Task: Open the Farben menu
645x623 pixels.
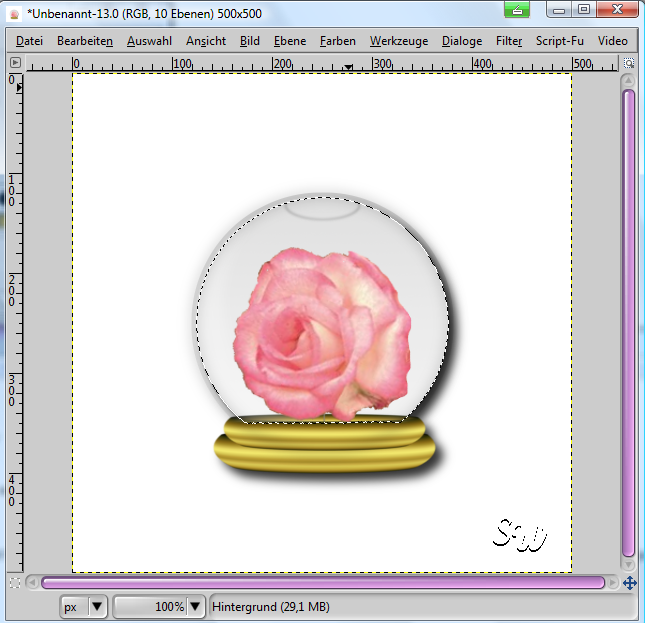Action: click(338, 41)
